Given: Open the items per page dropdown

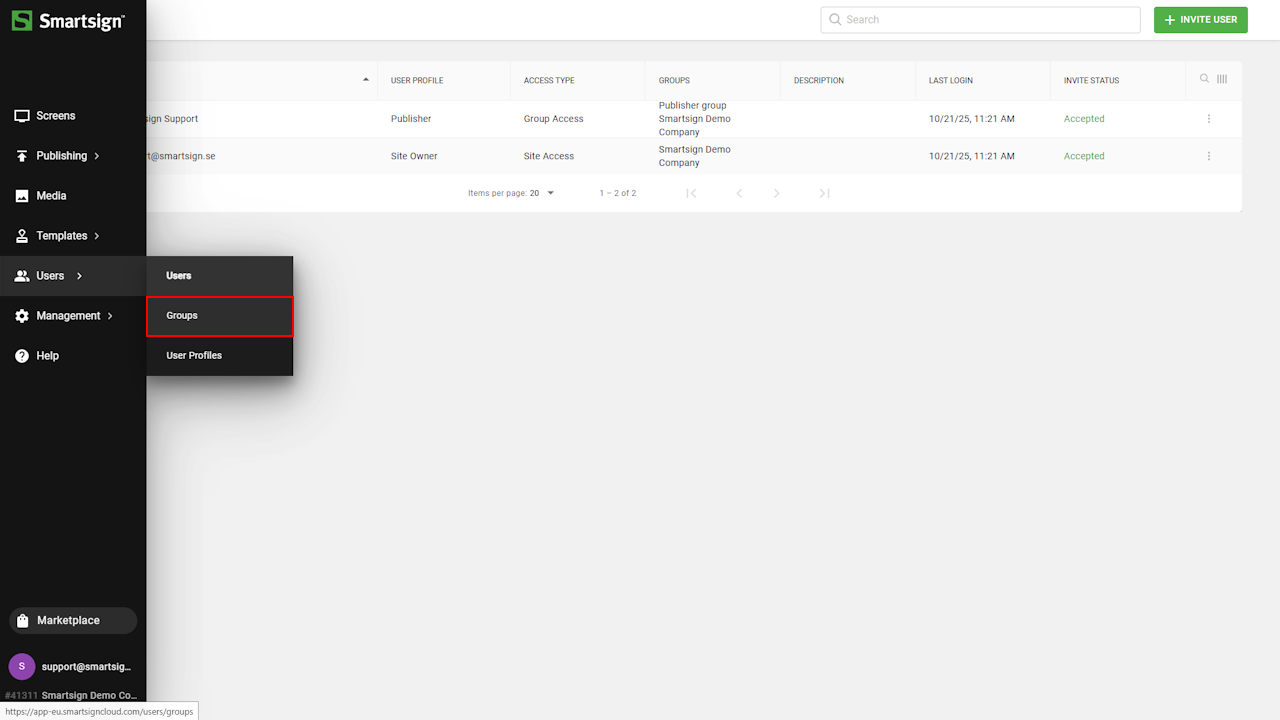Looking at the screenshot, I should 542,193.
